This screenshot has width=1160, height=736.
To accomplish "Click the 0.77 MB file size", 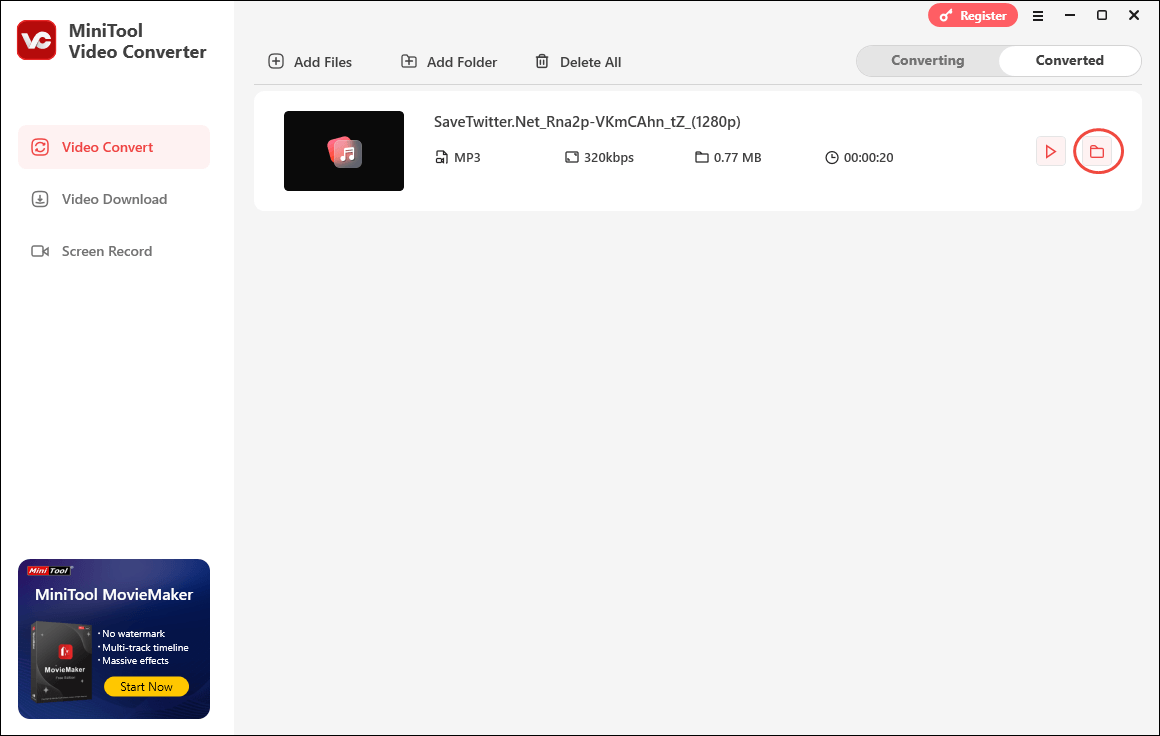I will 737,158.
